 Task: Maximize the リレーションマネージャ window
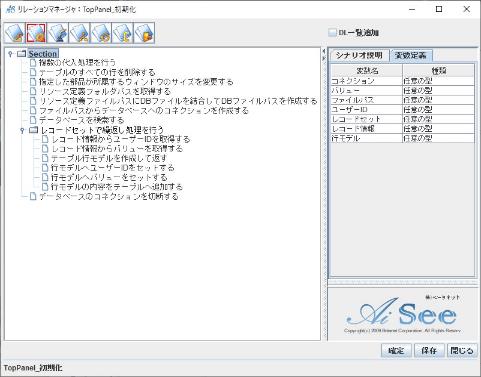point(439,9)
